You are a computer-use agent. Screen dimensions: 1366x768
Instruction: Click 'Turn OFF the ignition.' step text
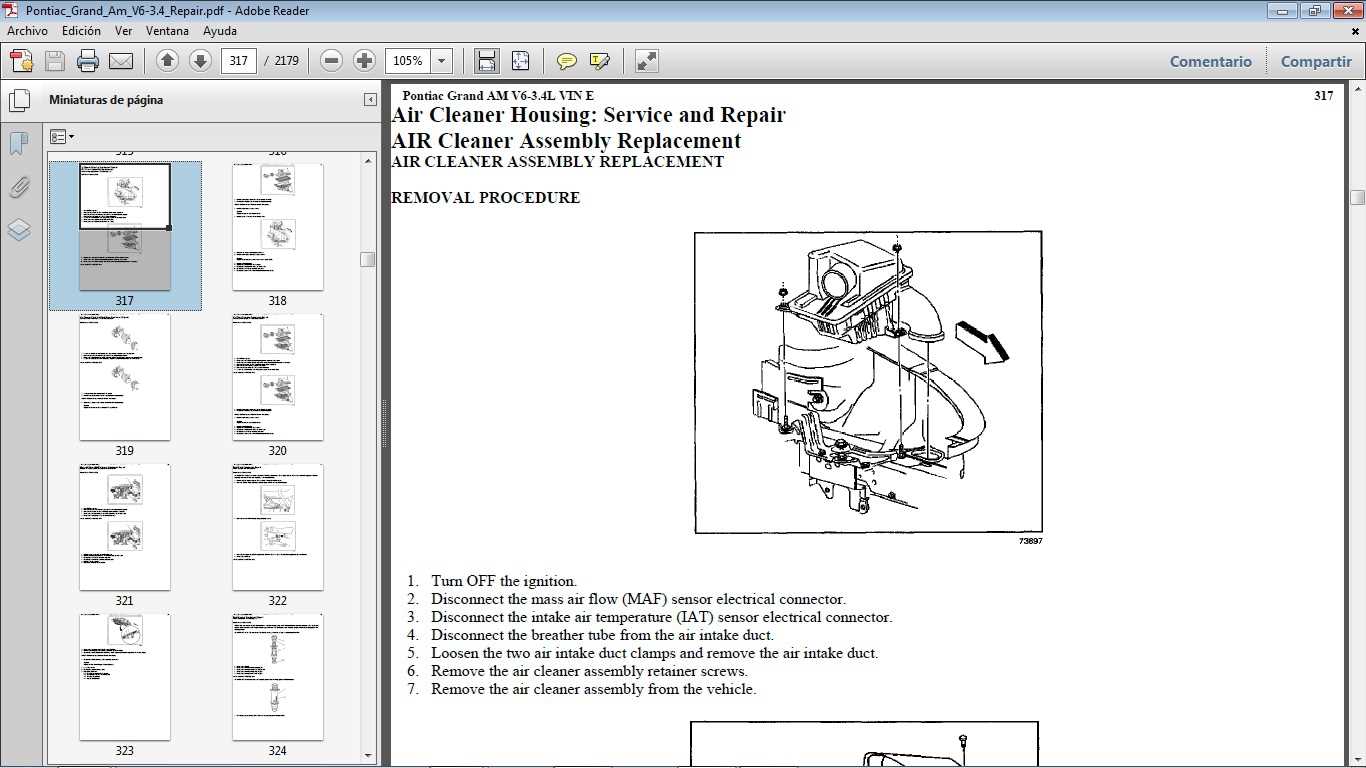click(x=504, y=581)
